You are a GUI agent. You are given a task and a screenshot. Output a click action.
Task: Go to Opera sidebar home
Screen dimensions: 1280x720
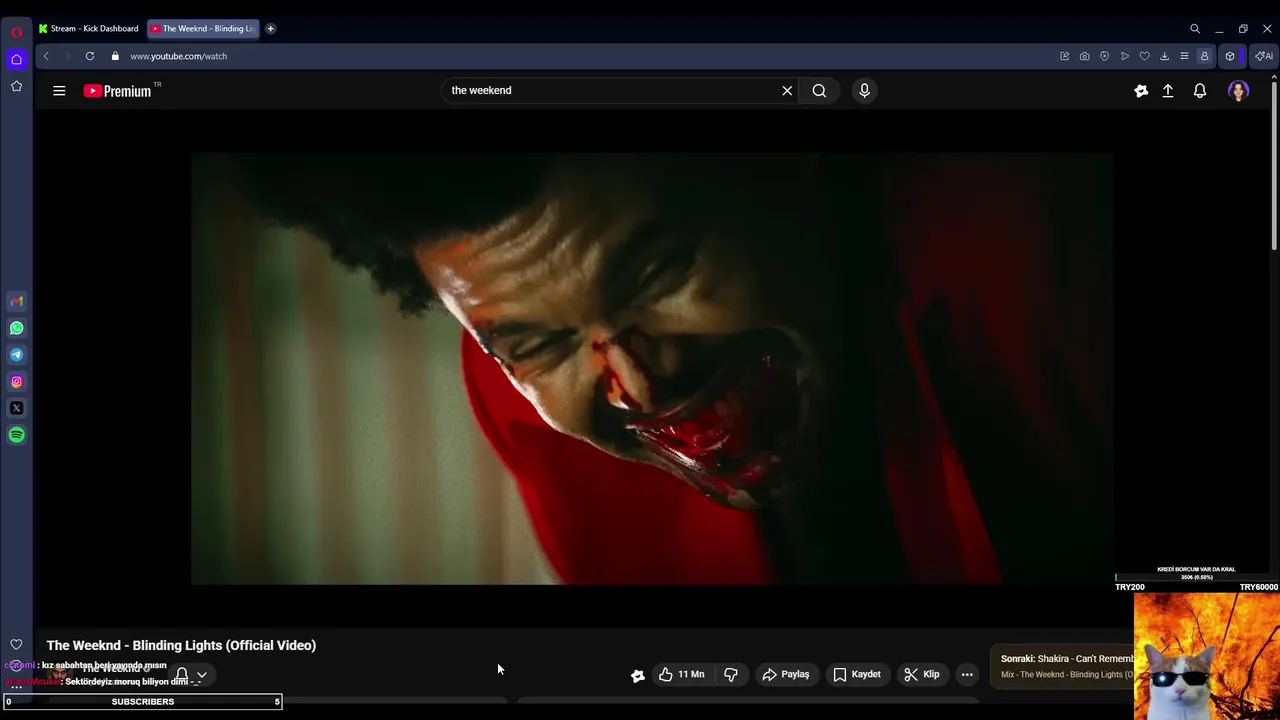tap(16, 59)
